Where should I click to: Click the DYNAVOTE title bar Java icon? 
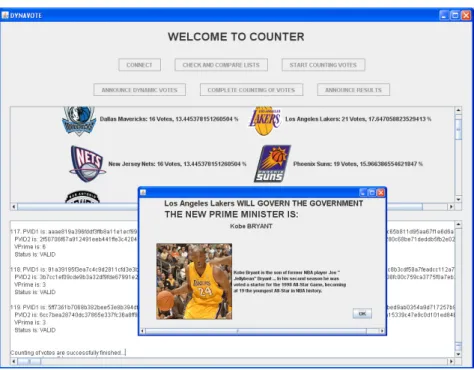[5, 15]
